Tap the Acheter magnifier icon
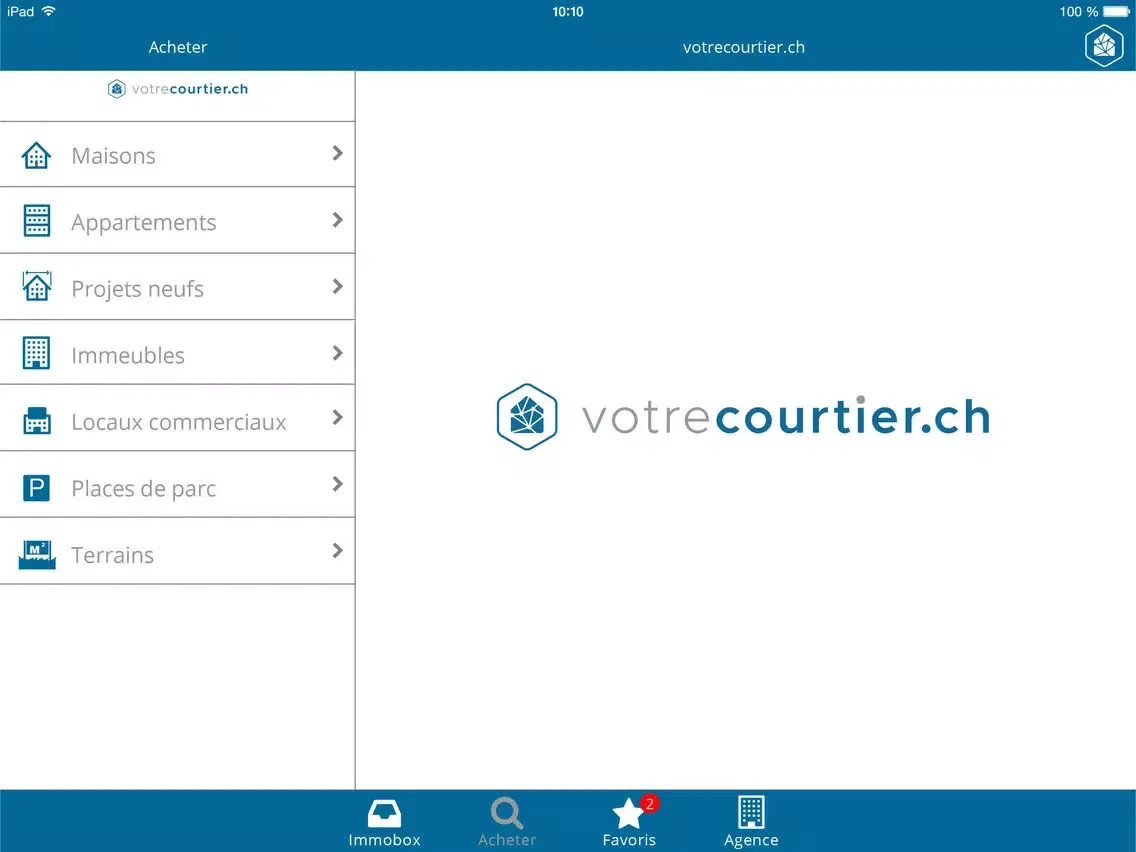Screen dimensions: 1136x852 [x=506, y=813]
